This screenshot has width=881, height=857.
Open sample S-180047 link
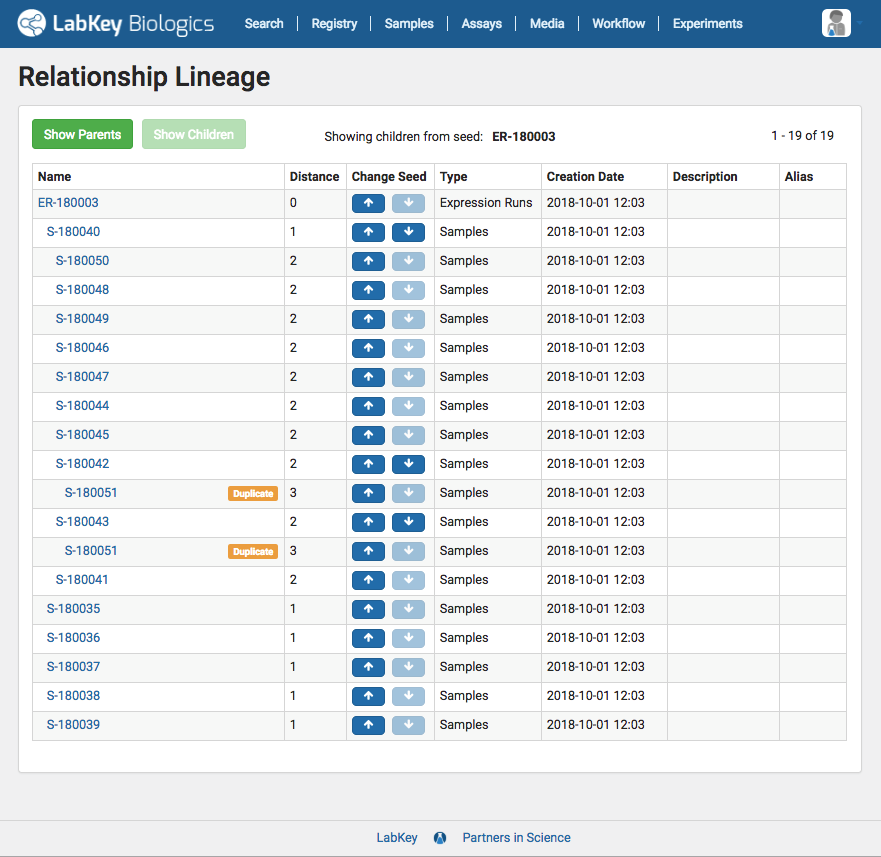click(82, 377)
